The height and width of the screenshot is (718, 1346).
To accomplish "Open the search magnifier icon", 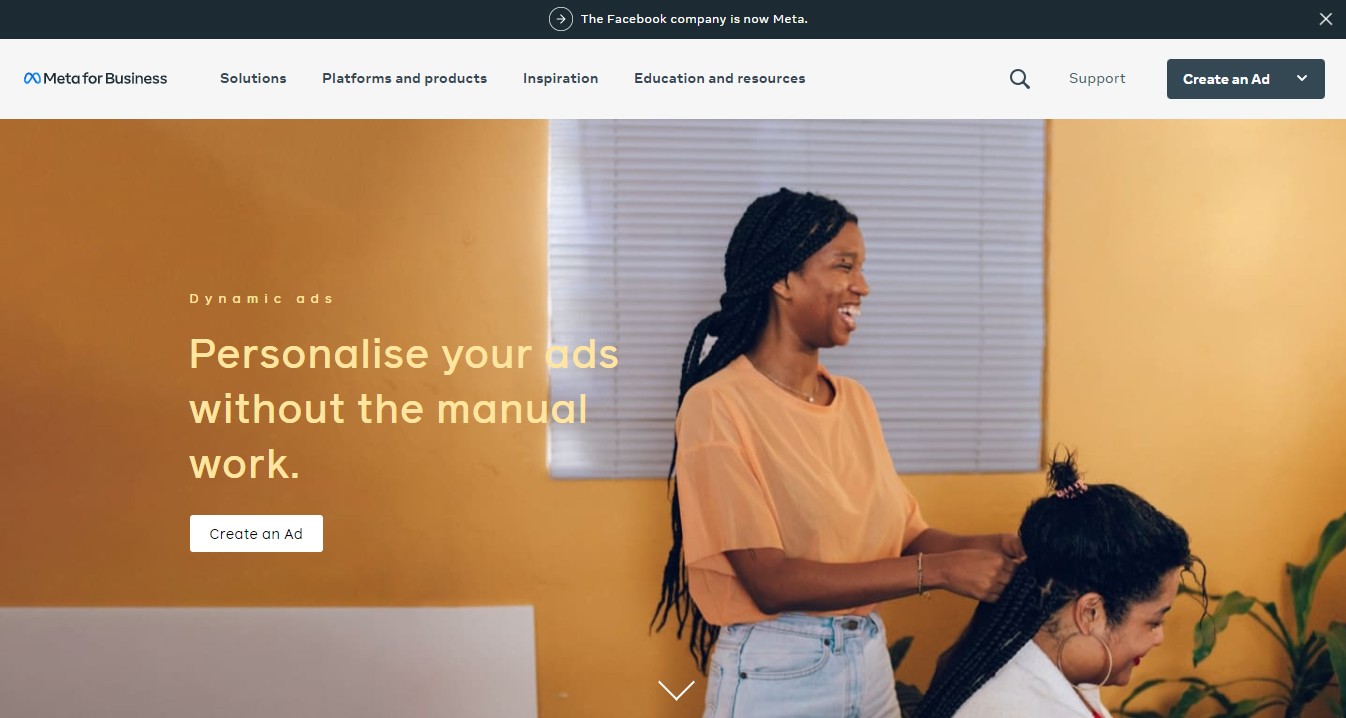I will pyautogui.click(x=1019, y=79).
